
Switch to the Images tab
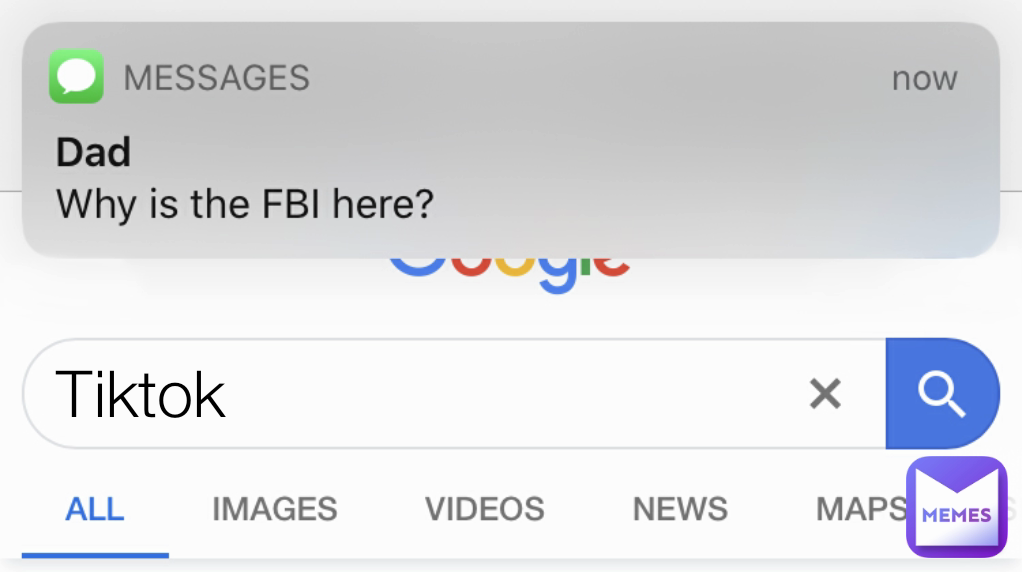274,509
